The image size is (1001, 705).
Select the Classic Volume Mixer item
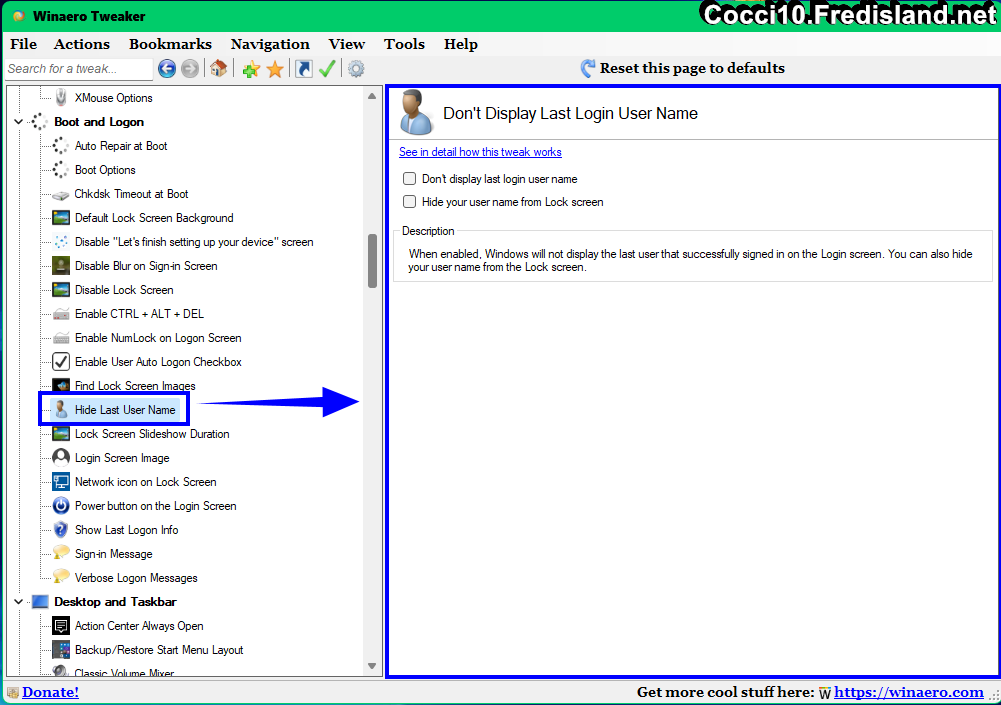click(124, 672)
